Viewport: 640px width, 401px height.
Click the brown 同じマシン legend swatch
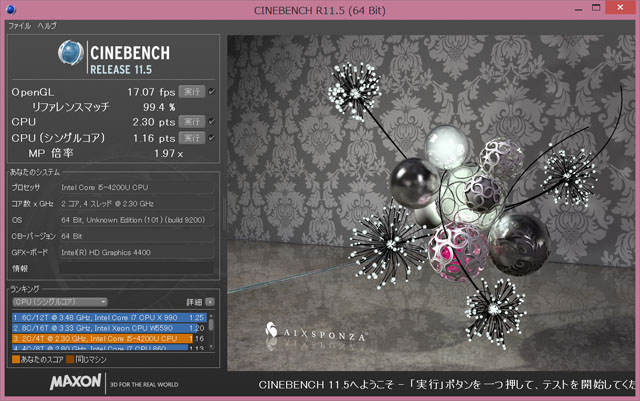pyautogui.click(x=70, y=359)
